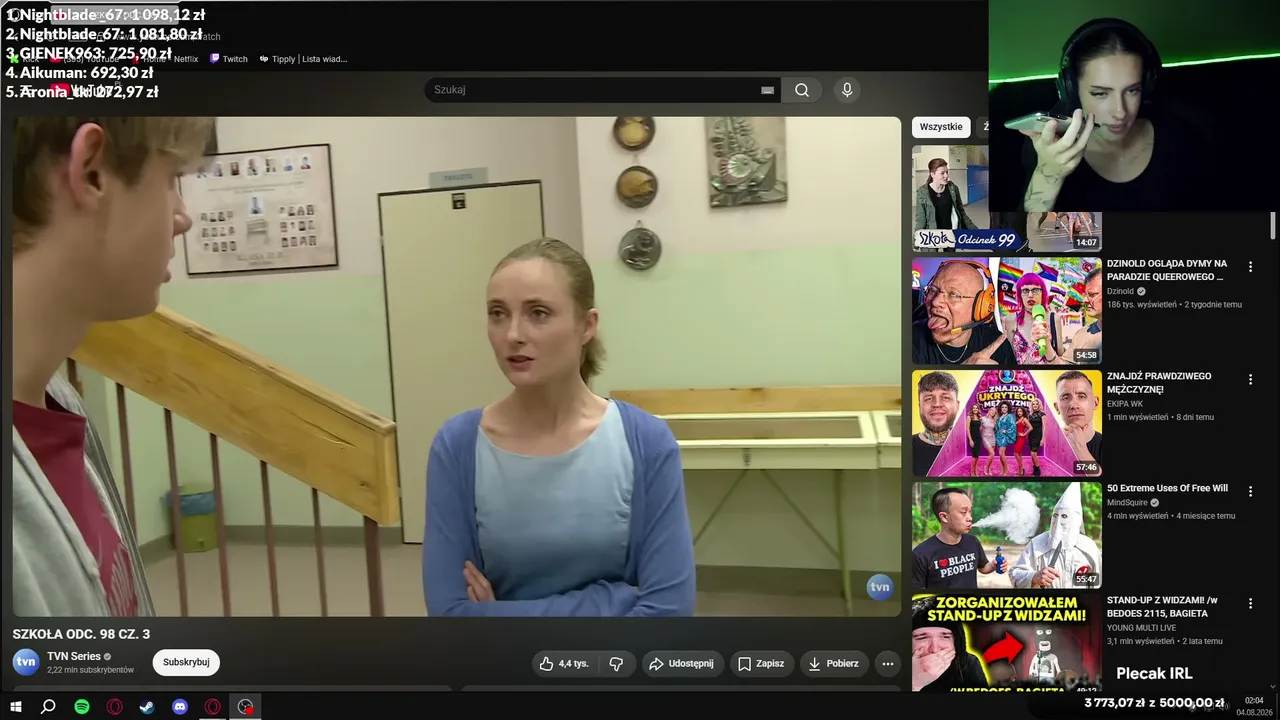Screen dimensions: 1280x720
Task: Open the Opera icon next to Discord
Action: pyautogui.click(x=213, y=706)
